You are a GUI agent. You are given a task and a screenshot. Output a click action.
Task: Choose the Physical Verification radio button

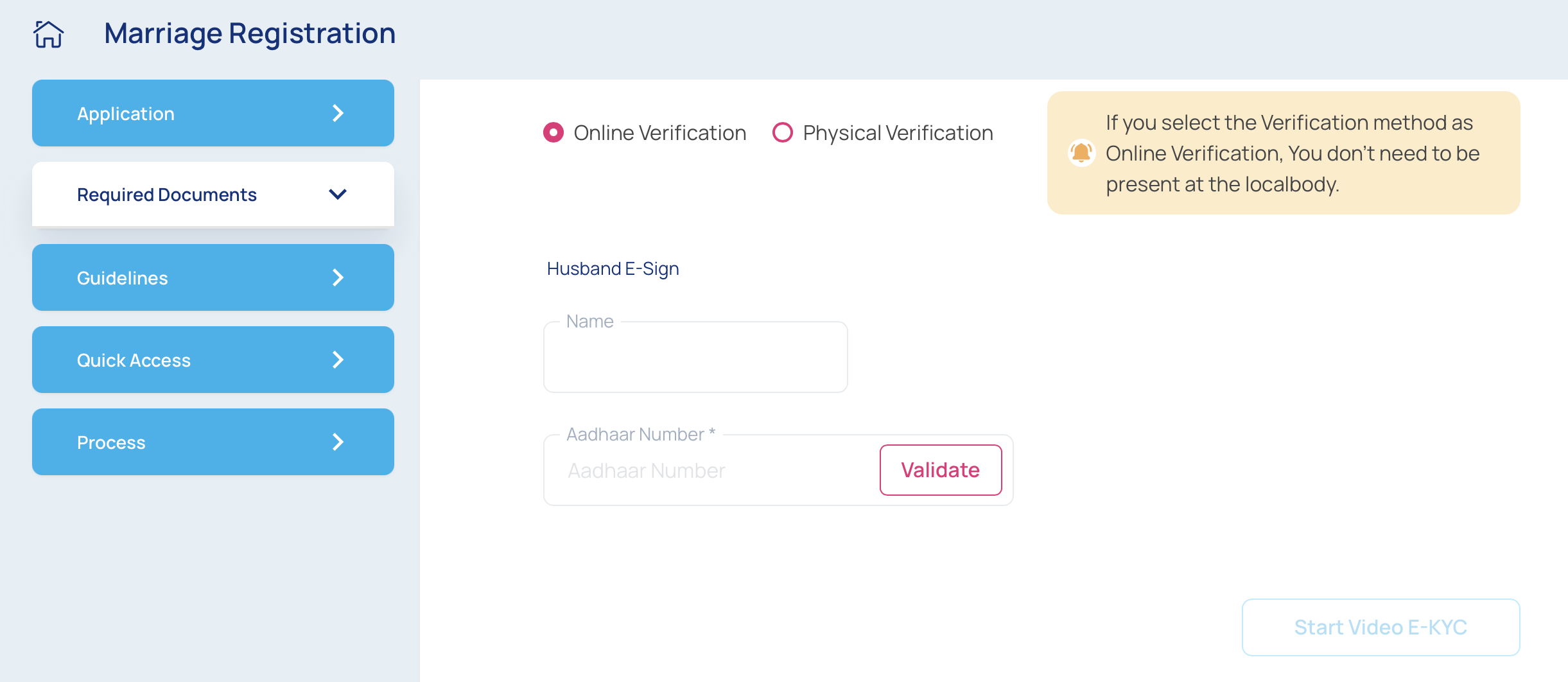[783, 133]
